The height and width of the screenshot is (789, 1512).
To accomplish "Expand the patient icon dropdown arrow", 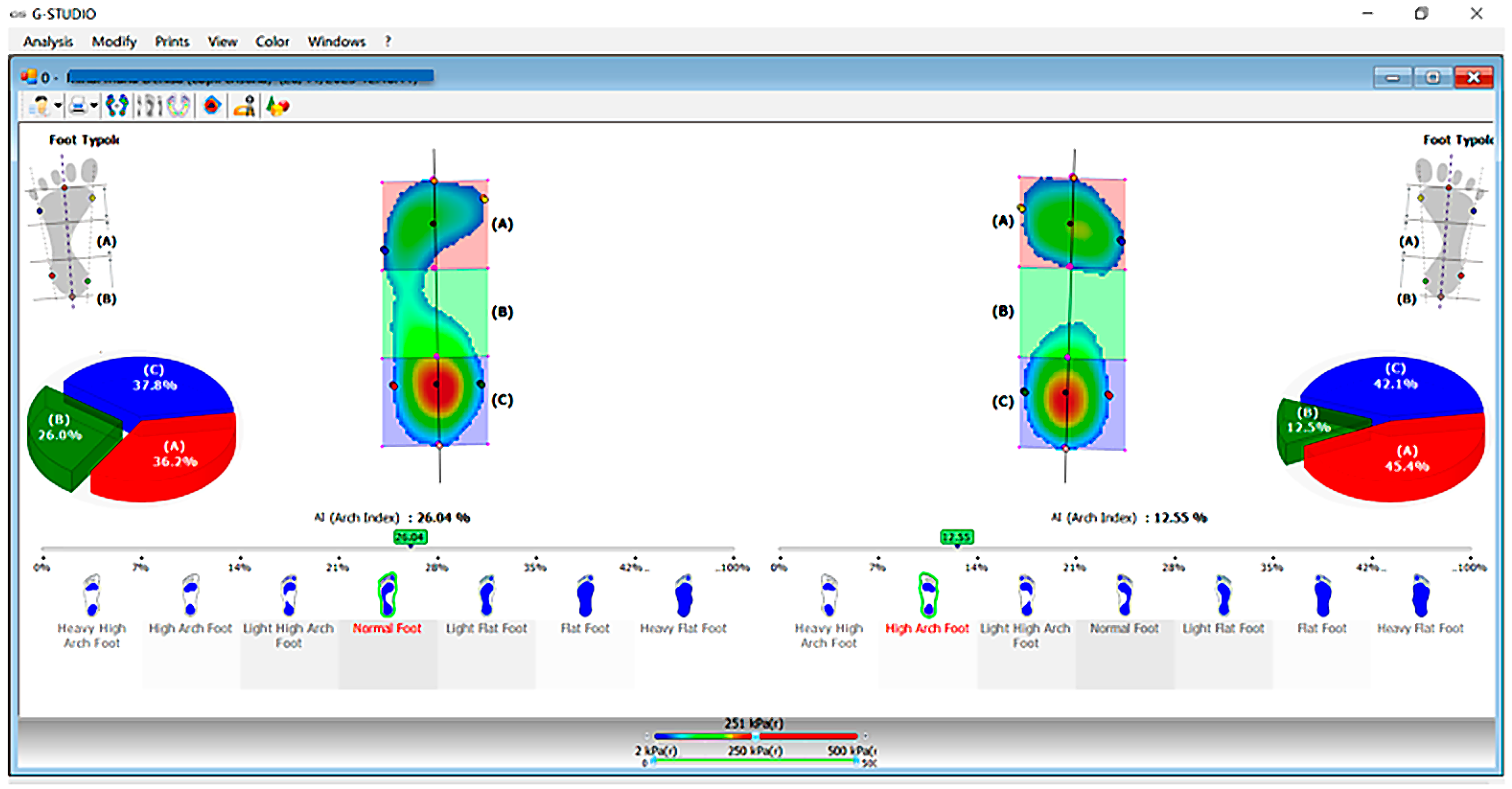I will click(58, 106).
